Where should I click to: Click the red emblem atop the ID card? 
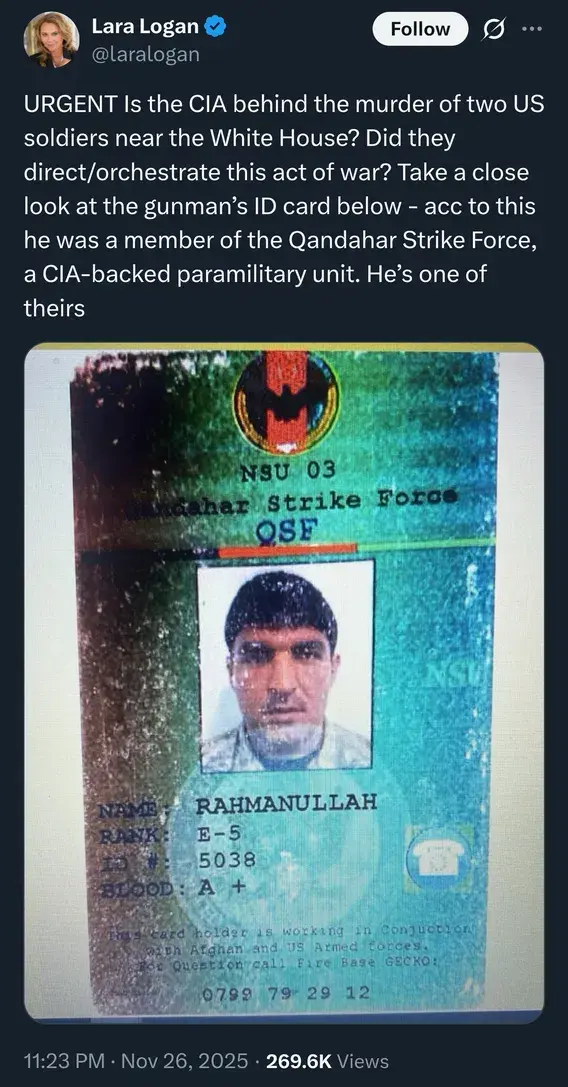[286, 401]
